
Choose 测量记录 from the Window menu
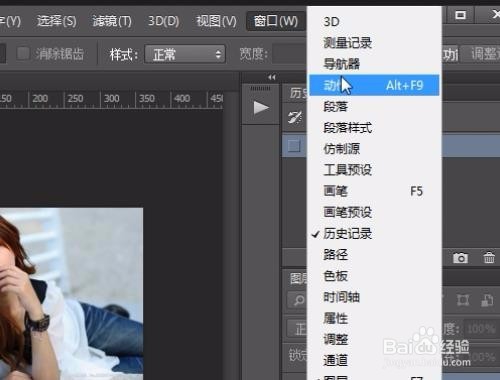(x=374, y=43)
